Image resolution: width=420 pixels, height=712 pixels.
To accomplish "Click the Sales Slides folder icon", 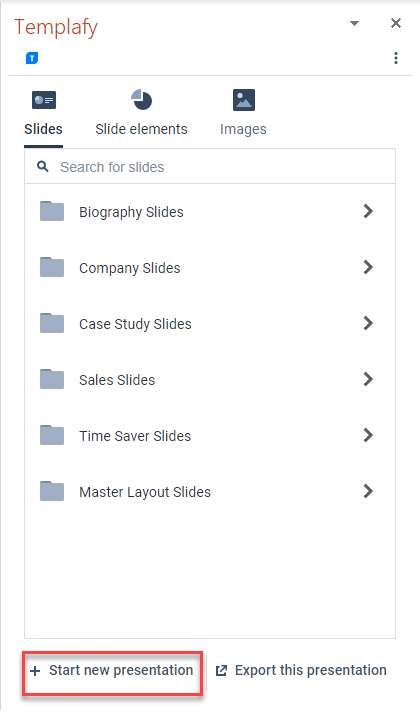I will coord(52,379).
